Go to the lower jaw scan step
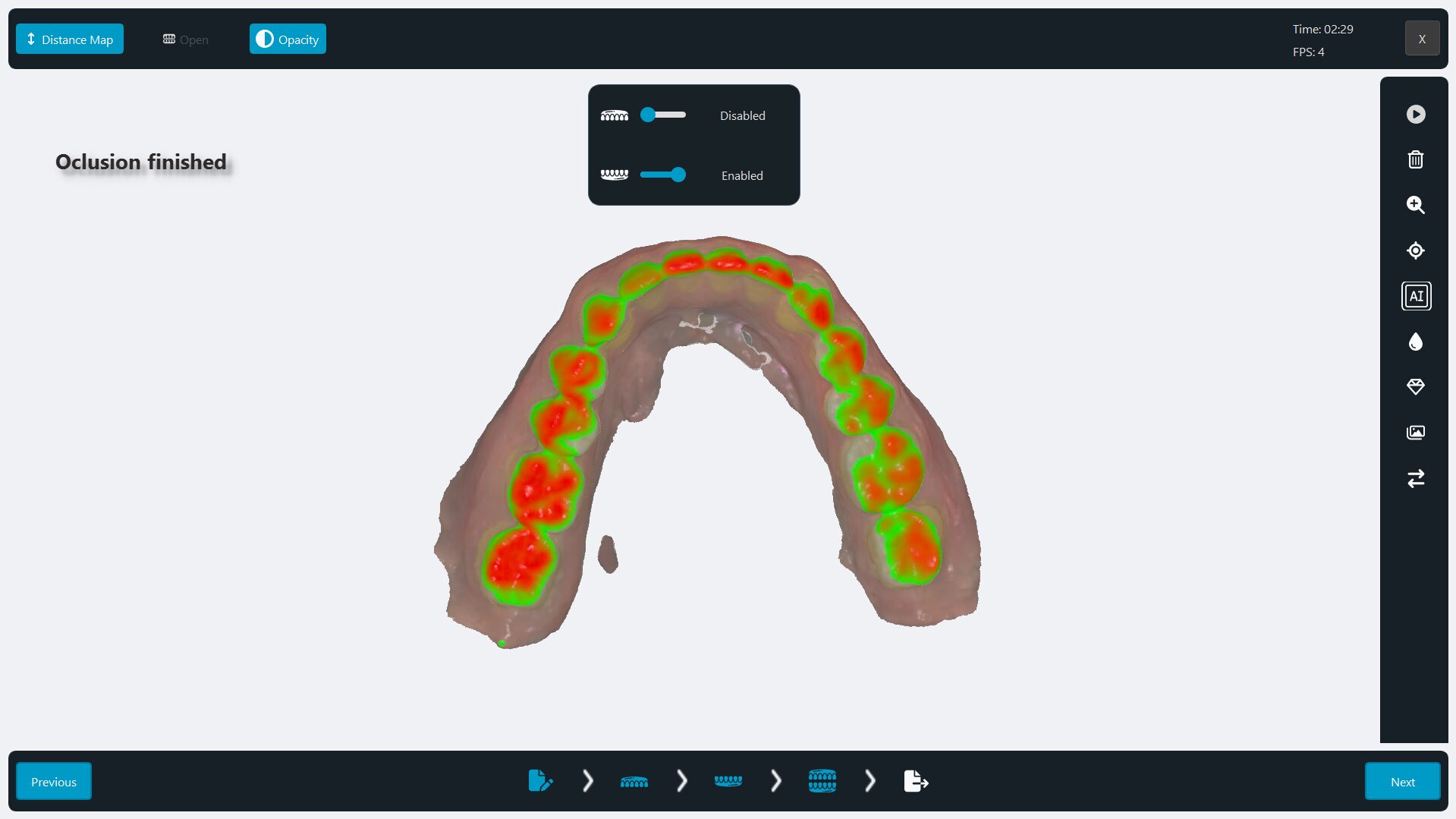1456x819 pixels. [x=728, y=781]
